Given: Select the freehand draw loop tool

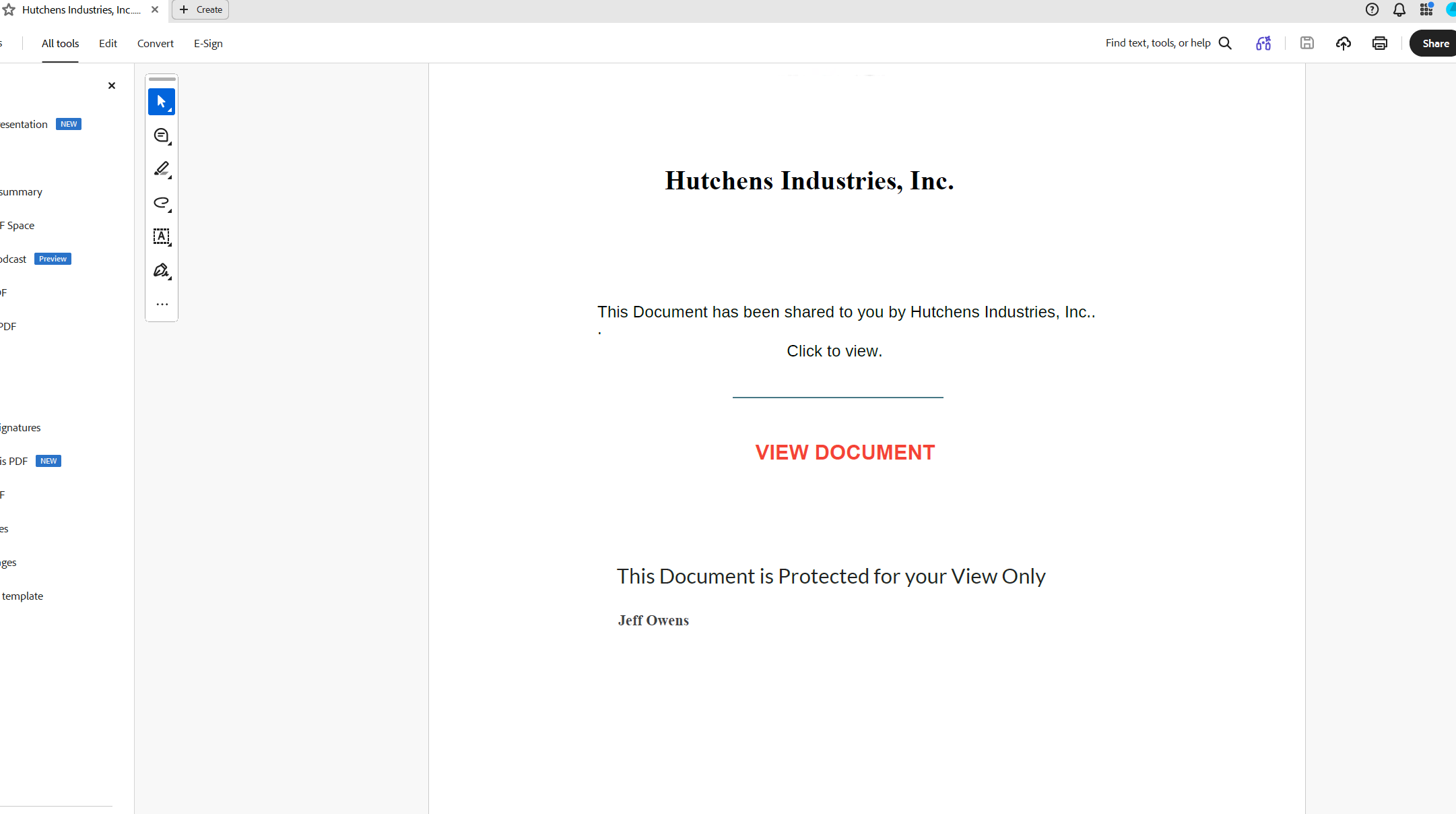Looking at the screenshot, I should point(162,203).
